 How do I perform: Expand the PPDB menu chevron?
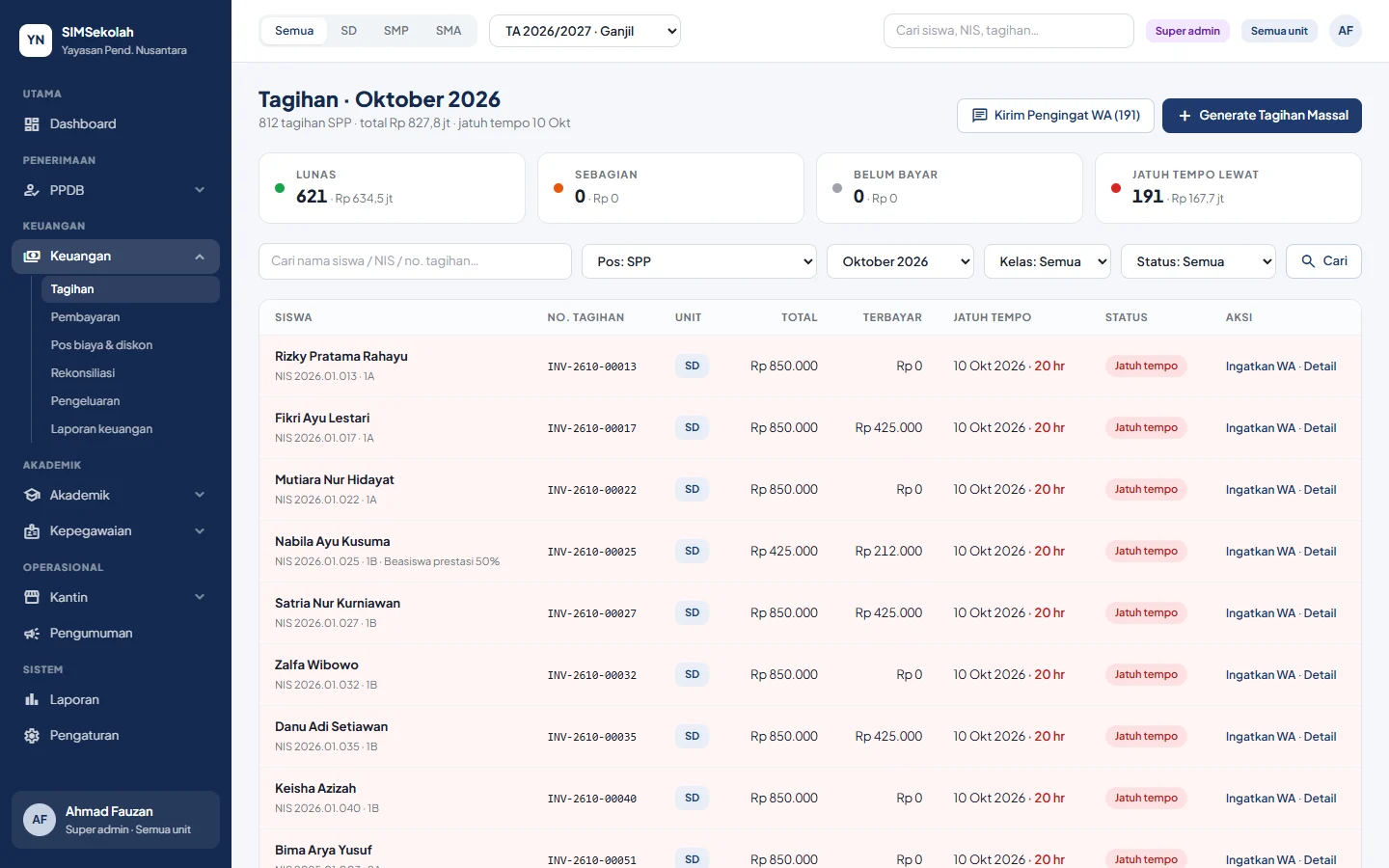(200, 191)
